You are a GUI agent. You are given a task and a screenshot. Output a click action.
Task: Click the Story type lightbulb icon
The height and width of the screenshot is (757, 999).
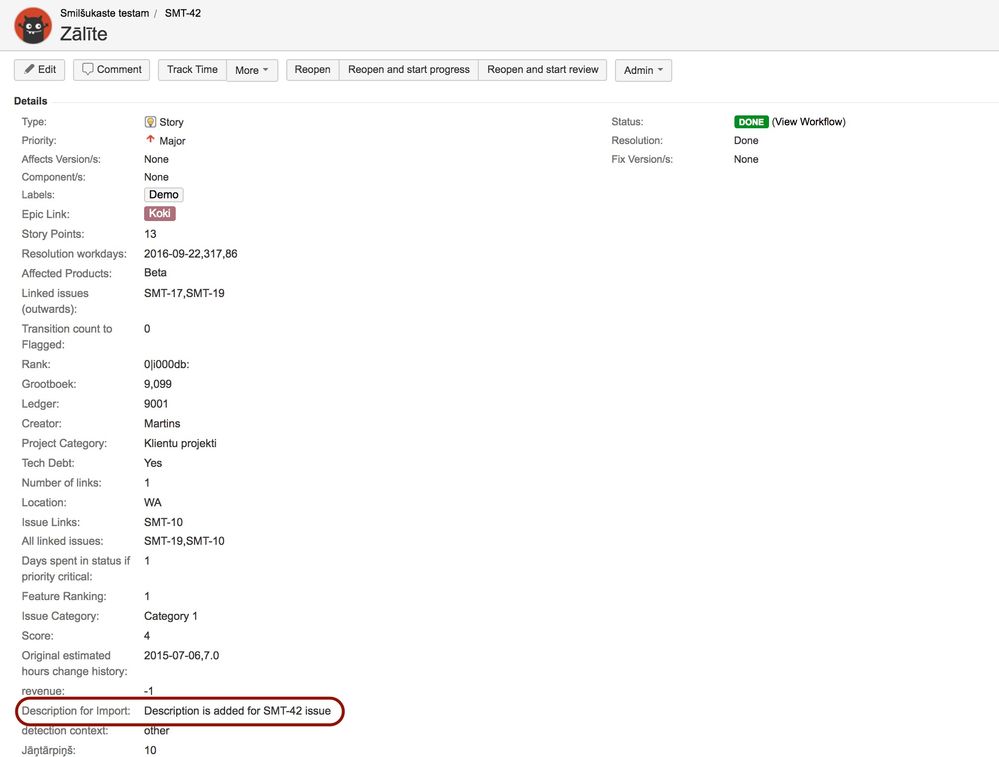(x=150, y=122)
